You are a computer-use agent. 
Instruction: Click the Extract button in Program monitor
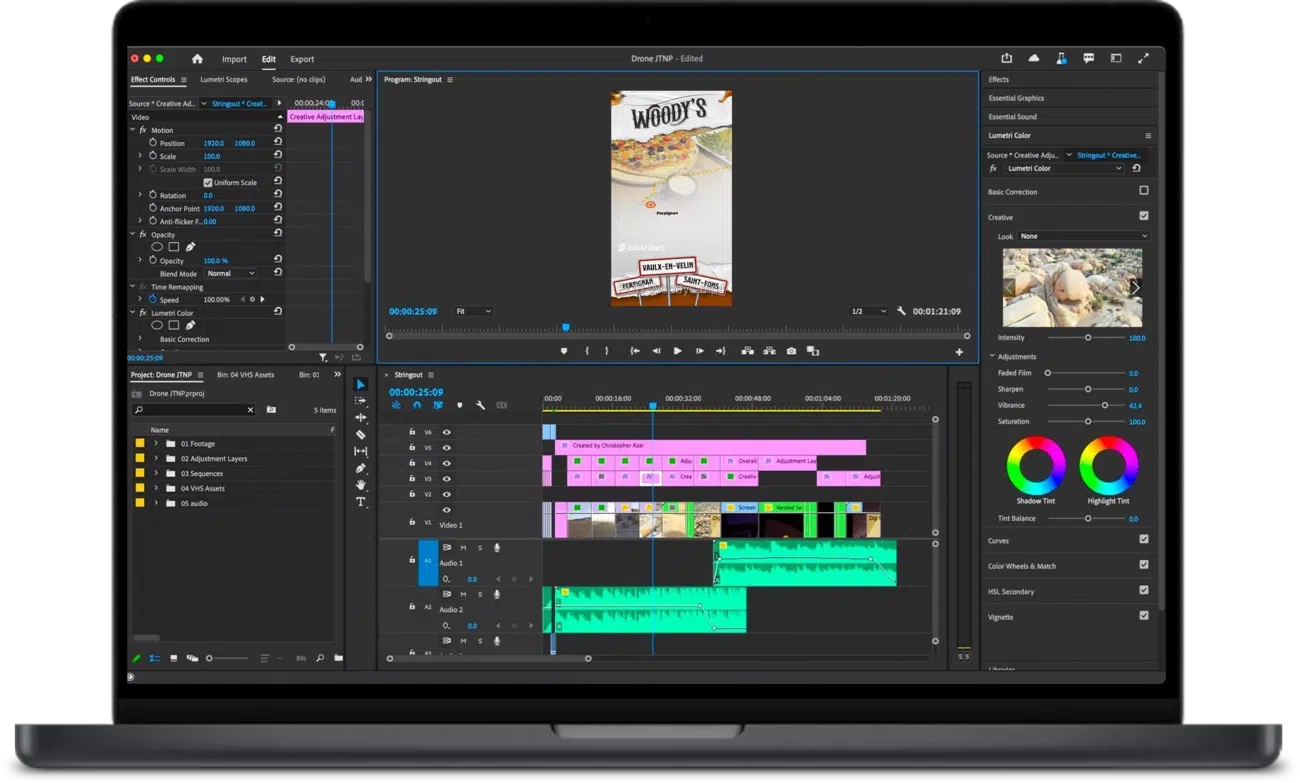tap(769, 351)
